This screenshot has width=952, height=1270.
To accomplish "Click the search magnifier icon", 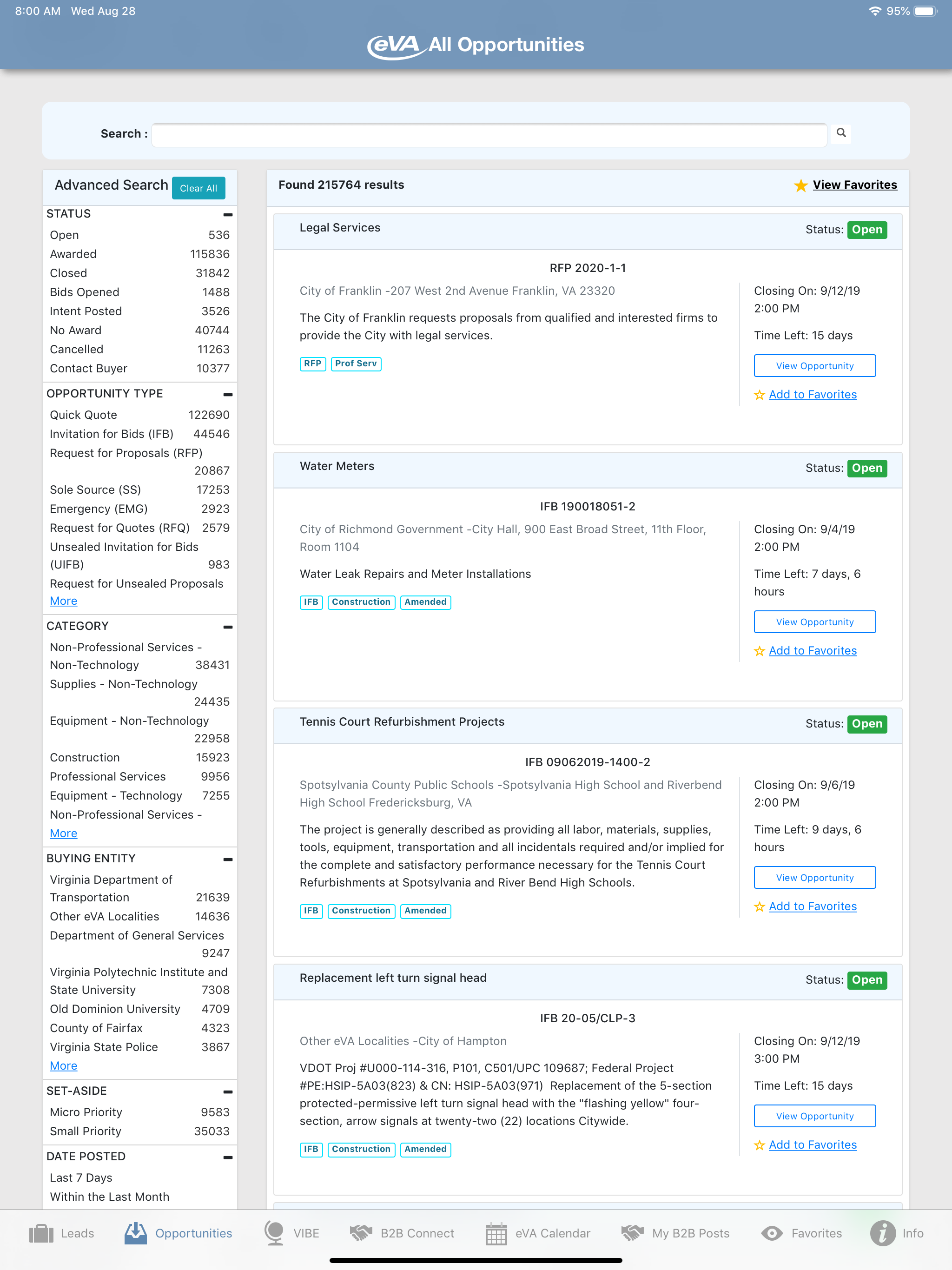I will (x=841, y=133).
